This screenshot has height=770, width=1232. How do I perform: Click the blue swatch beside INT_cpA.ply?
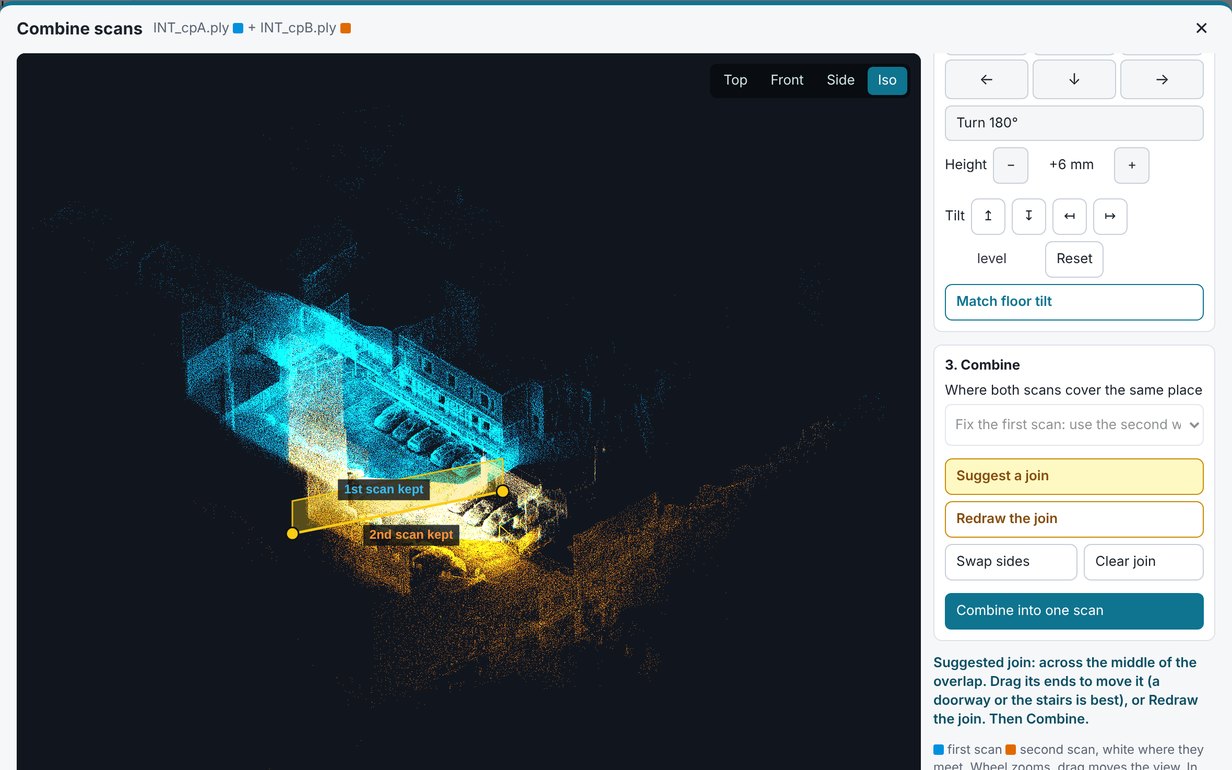(238, 28)
